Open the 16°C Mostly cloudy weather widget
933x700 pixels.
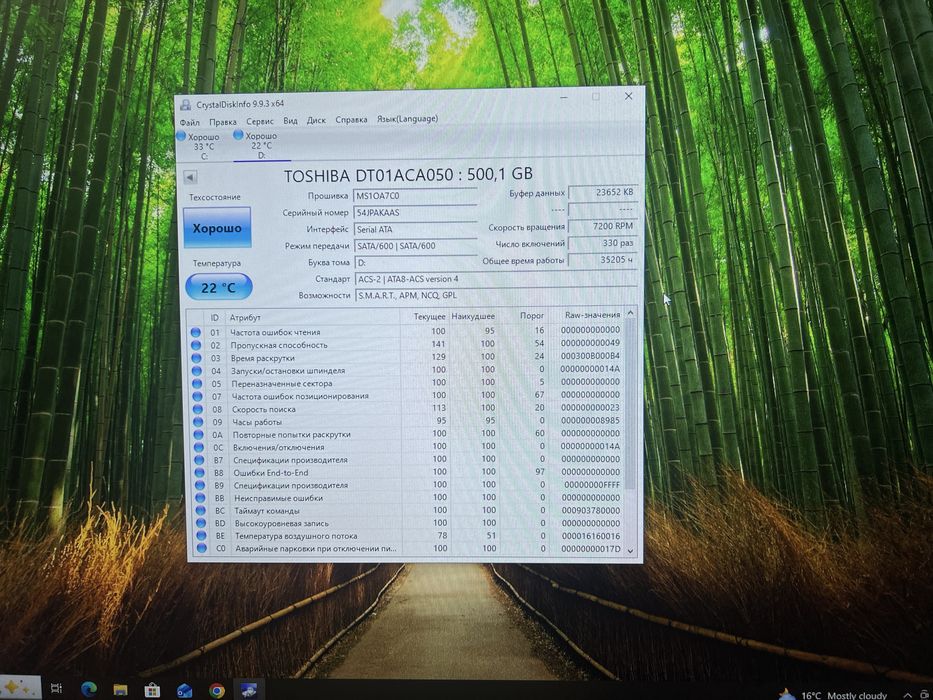(833, 695)
